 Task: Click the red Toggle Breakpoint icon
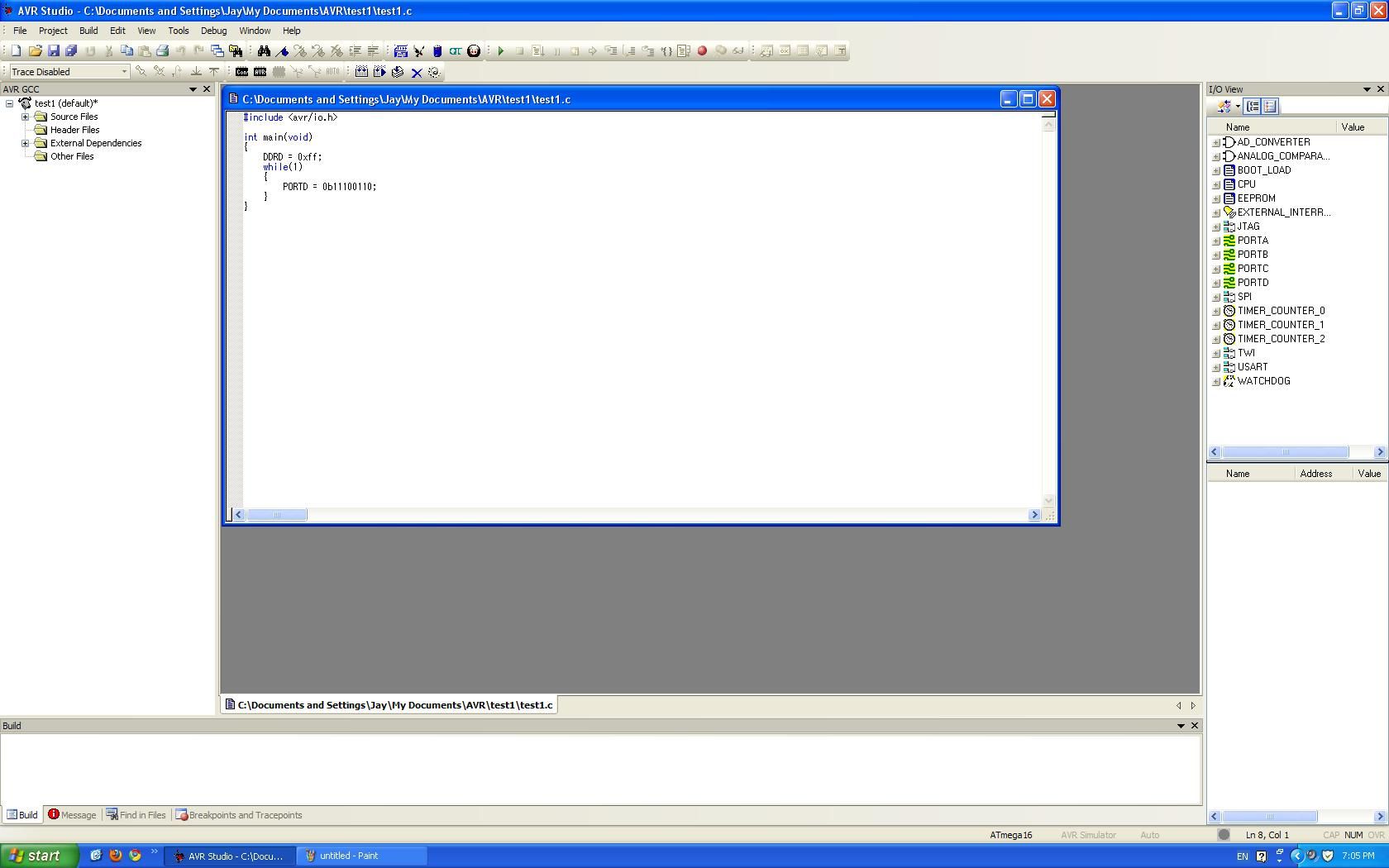701,50
